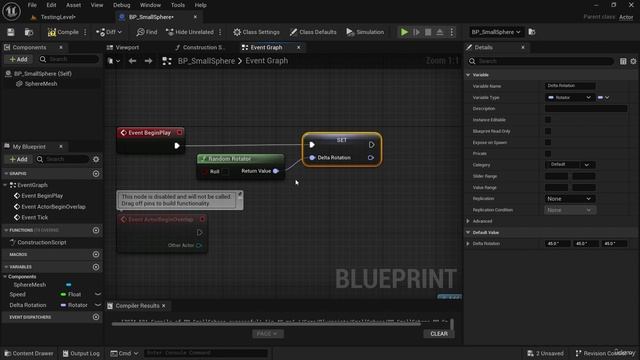This screenshot has height=360, width=640.
Task: Toggle the Roll checkbox on Random Rotator
Action: coord(225,172)
